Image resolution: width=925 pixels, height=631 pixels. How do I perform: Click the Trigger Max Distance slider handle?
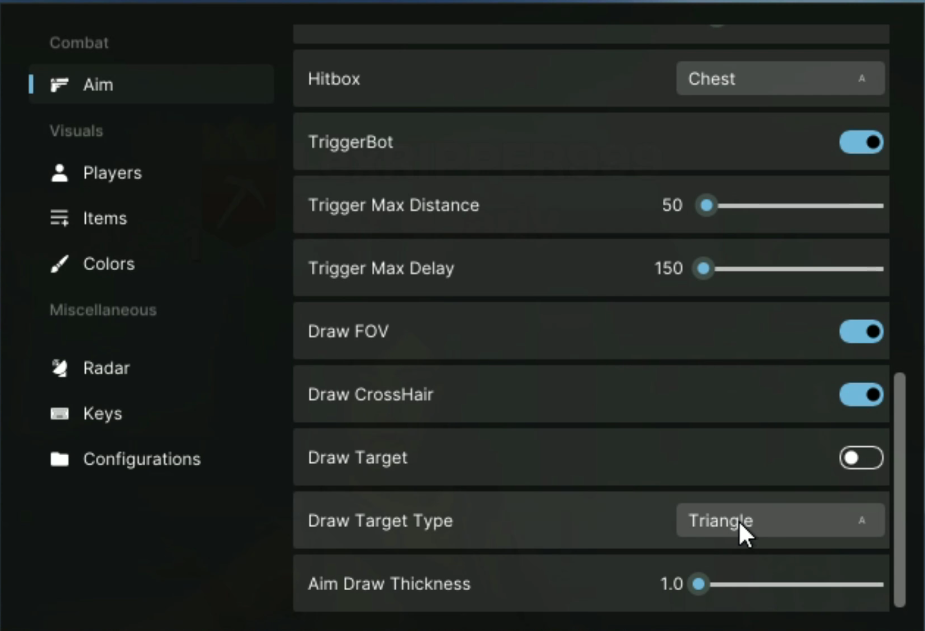tap(706, 205)
